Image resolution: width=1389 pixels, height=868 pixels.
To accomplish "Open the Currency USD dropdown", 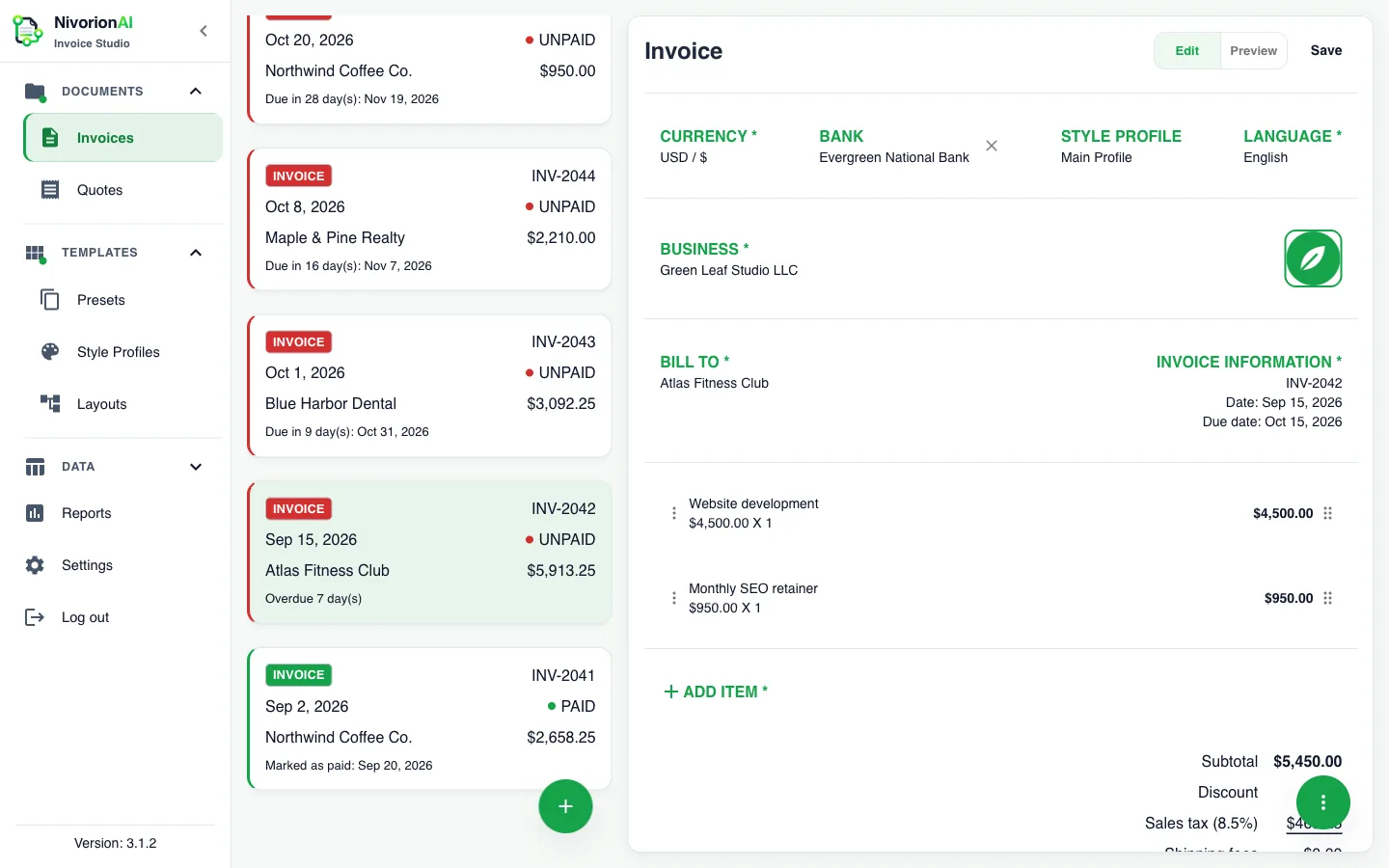I will 709,147.
